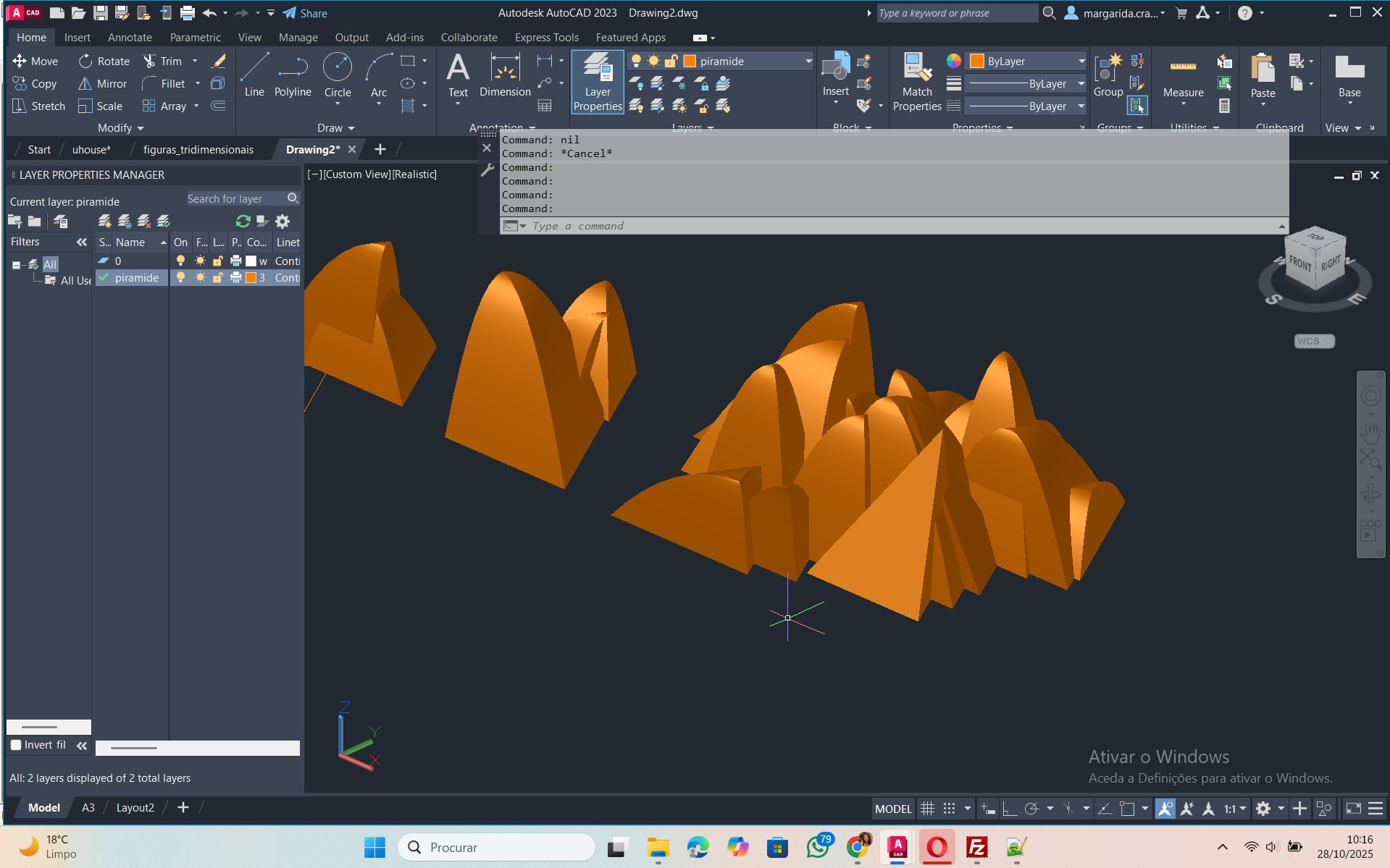Expand the ByLayer object color dropdown
The image size is (1390, 868).
(1081, 62)
